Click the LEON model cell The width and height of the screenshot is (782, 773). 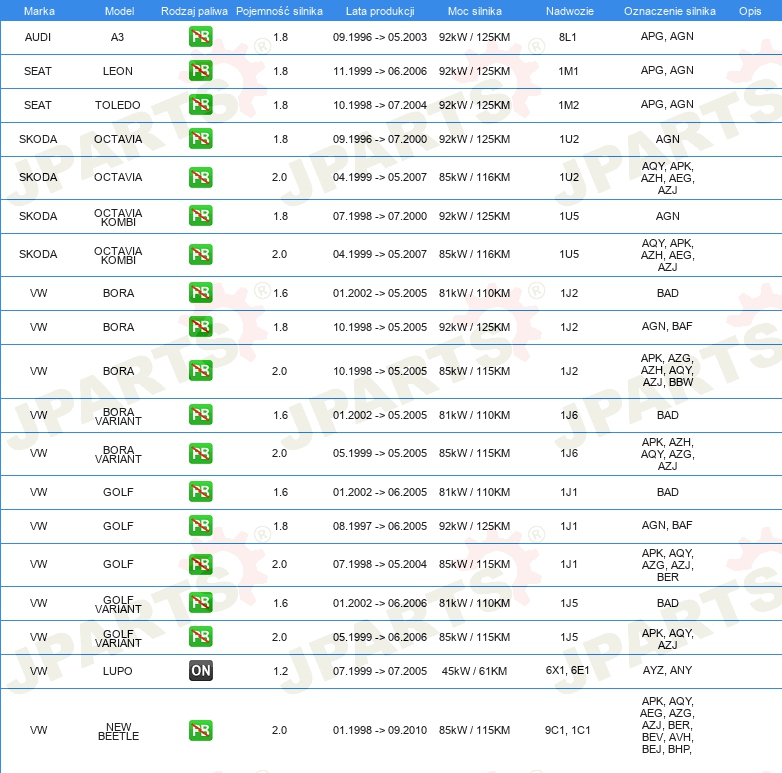click(x=118, y=71)
